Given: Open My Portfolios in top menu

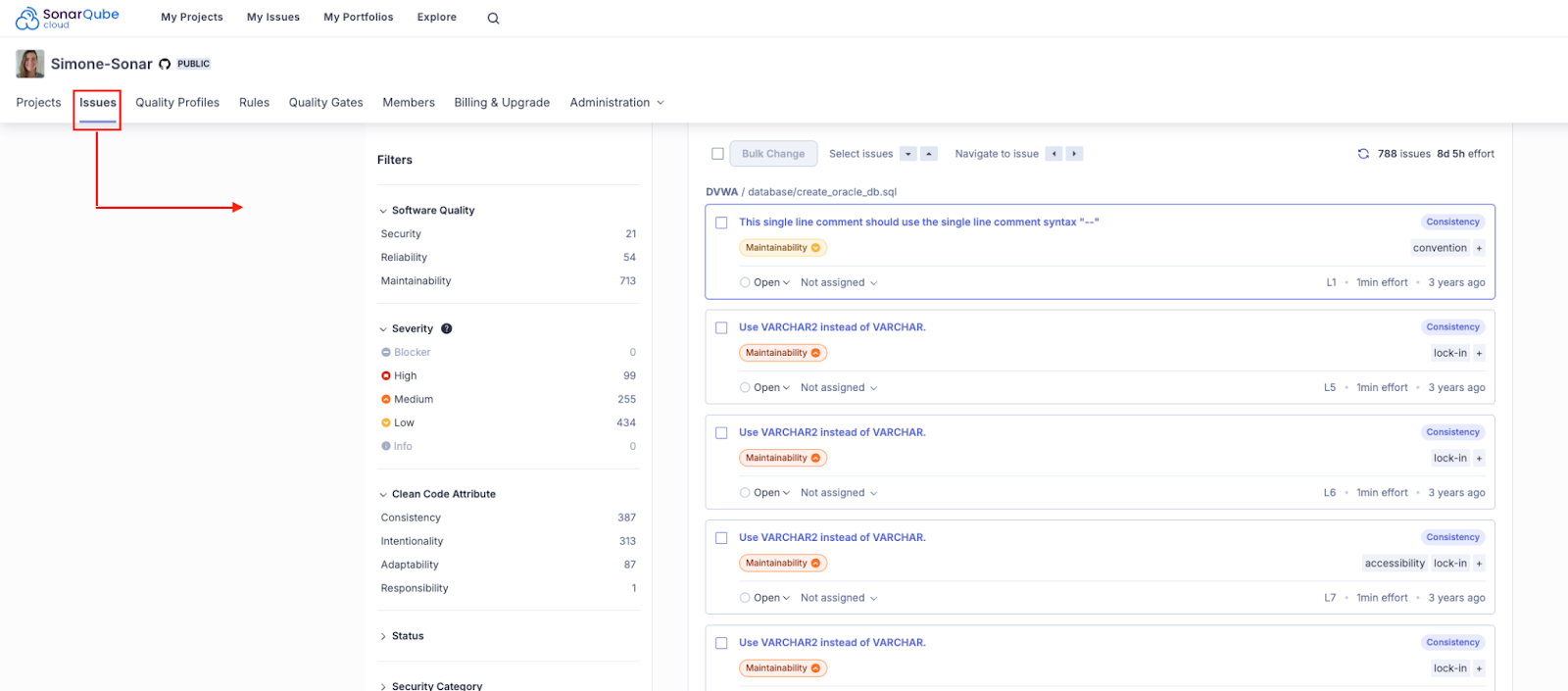Looking at the screenshot, I should 359,18.
